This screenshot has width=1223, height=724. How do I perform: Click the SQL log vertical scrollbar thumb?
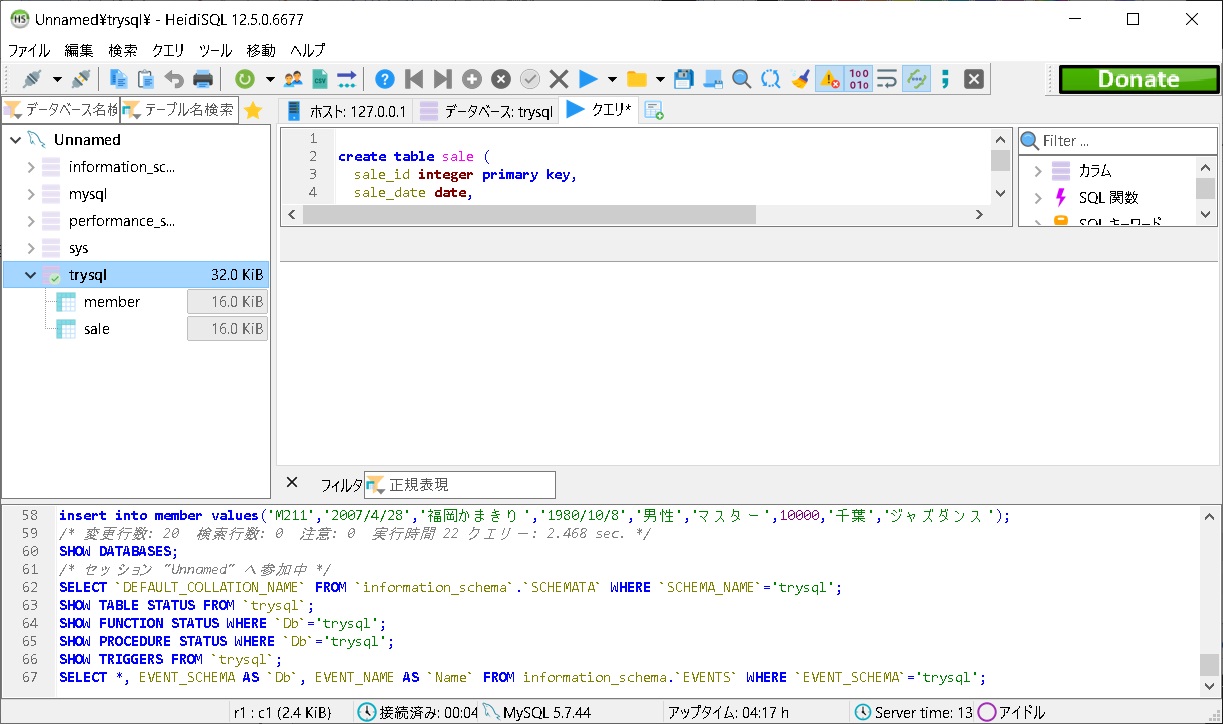[1210, 665]
